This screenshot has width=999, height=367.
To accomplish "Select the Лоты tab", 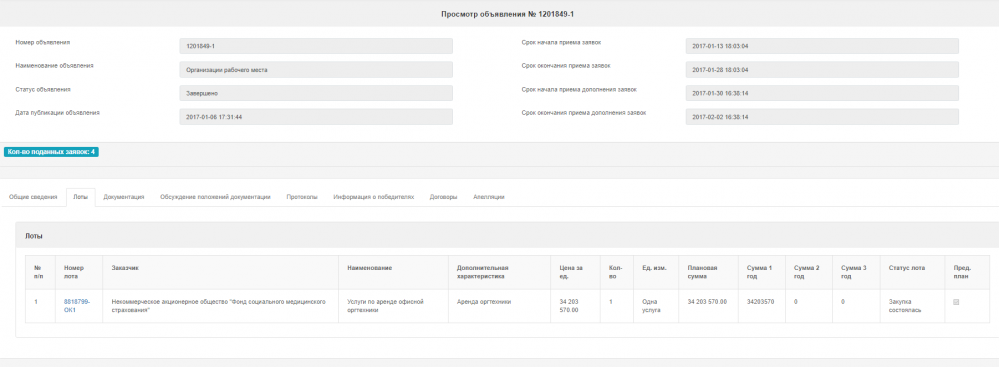I will coord(80,198).
